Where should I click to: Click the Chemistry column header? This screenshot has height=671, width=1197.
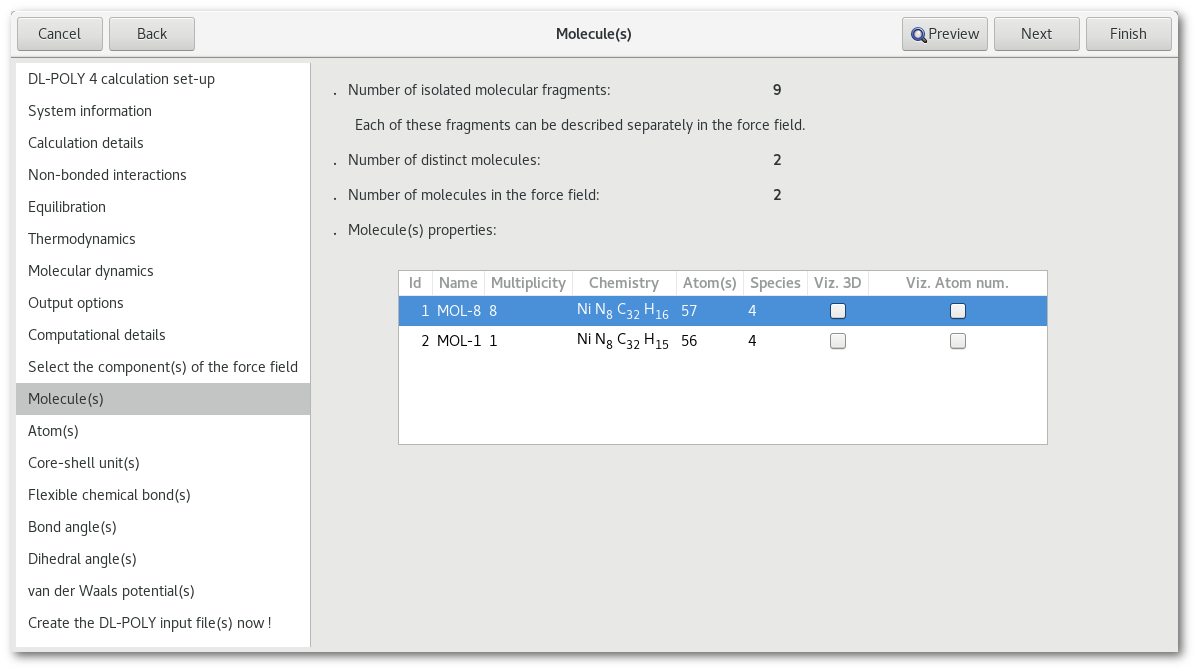(623, 283)
